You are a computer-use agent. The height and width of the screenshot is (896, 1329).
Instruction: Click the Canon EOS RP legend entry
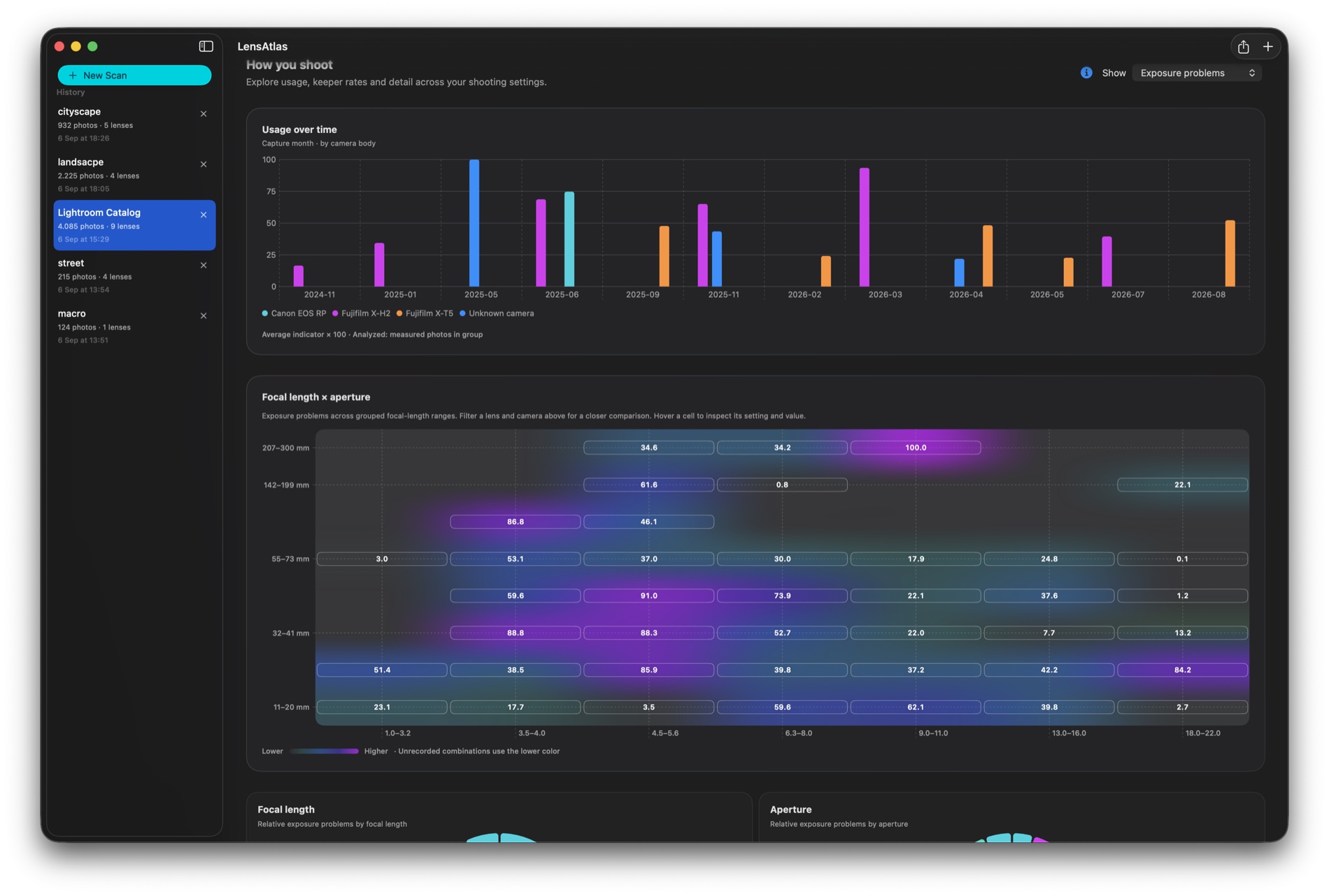tap(294, 313)
